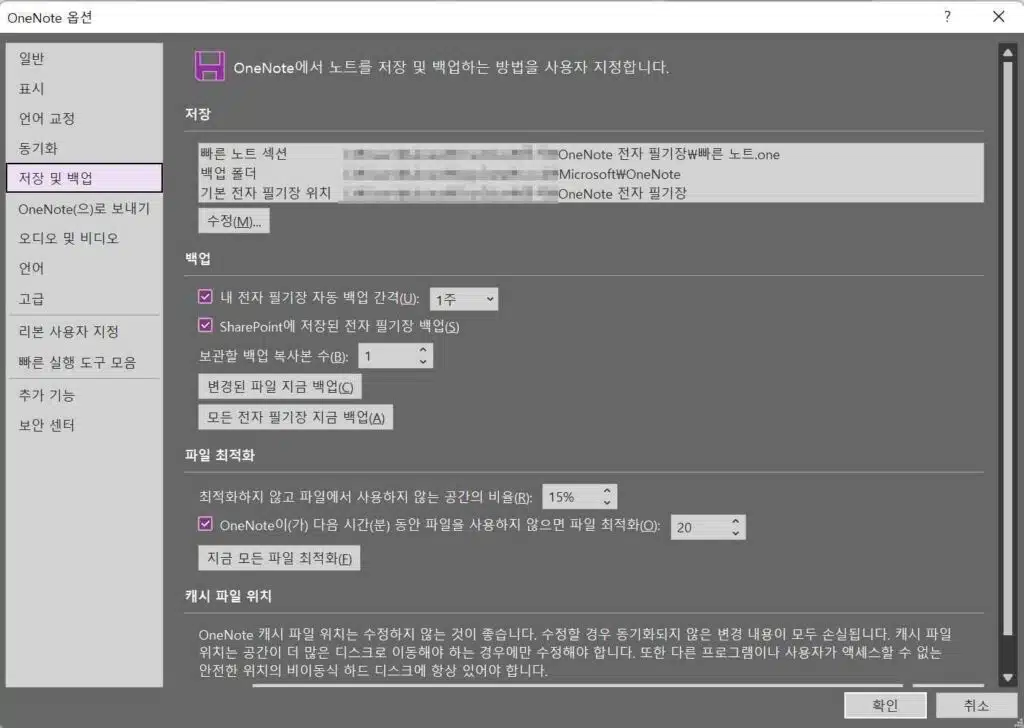Increase the 15% unused space percentage
The height and width of the screenshot is (728, 1024).
(607, 491)
